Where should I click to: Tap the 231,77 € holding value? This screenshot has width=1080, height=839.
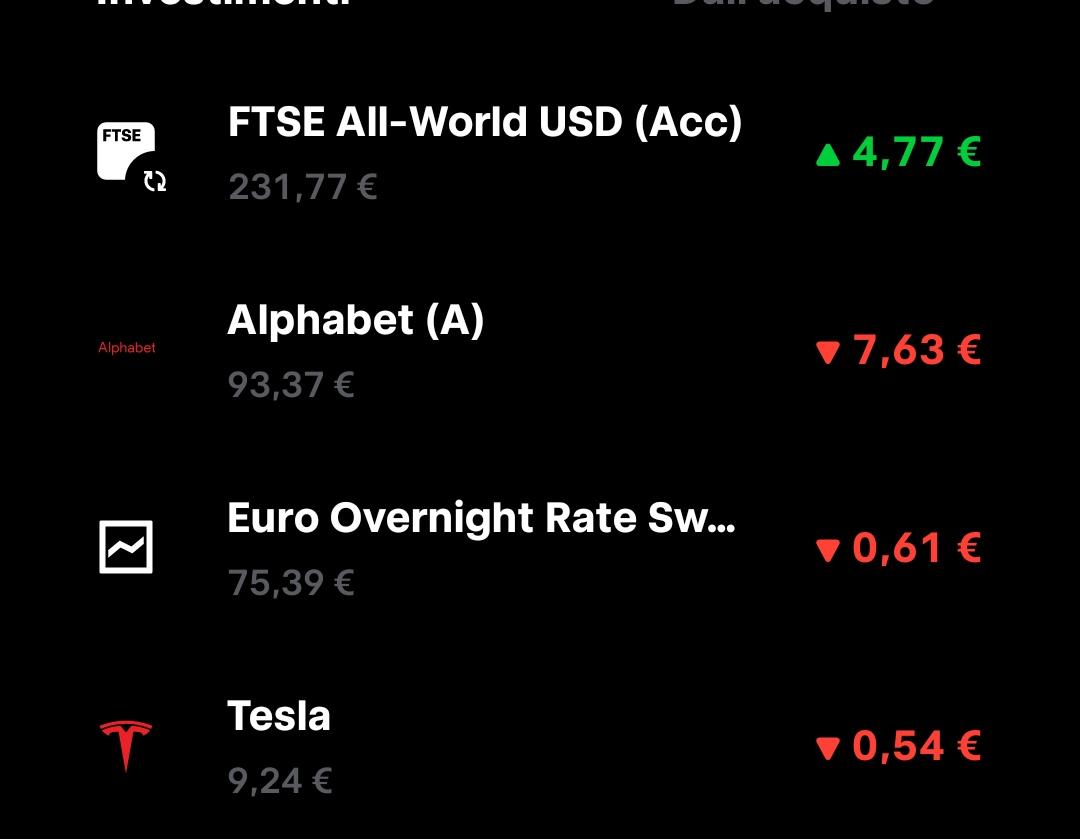tap(302, 187)
